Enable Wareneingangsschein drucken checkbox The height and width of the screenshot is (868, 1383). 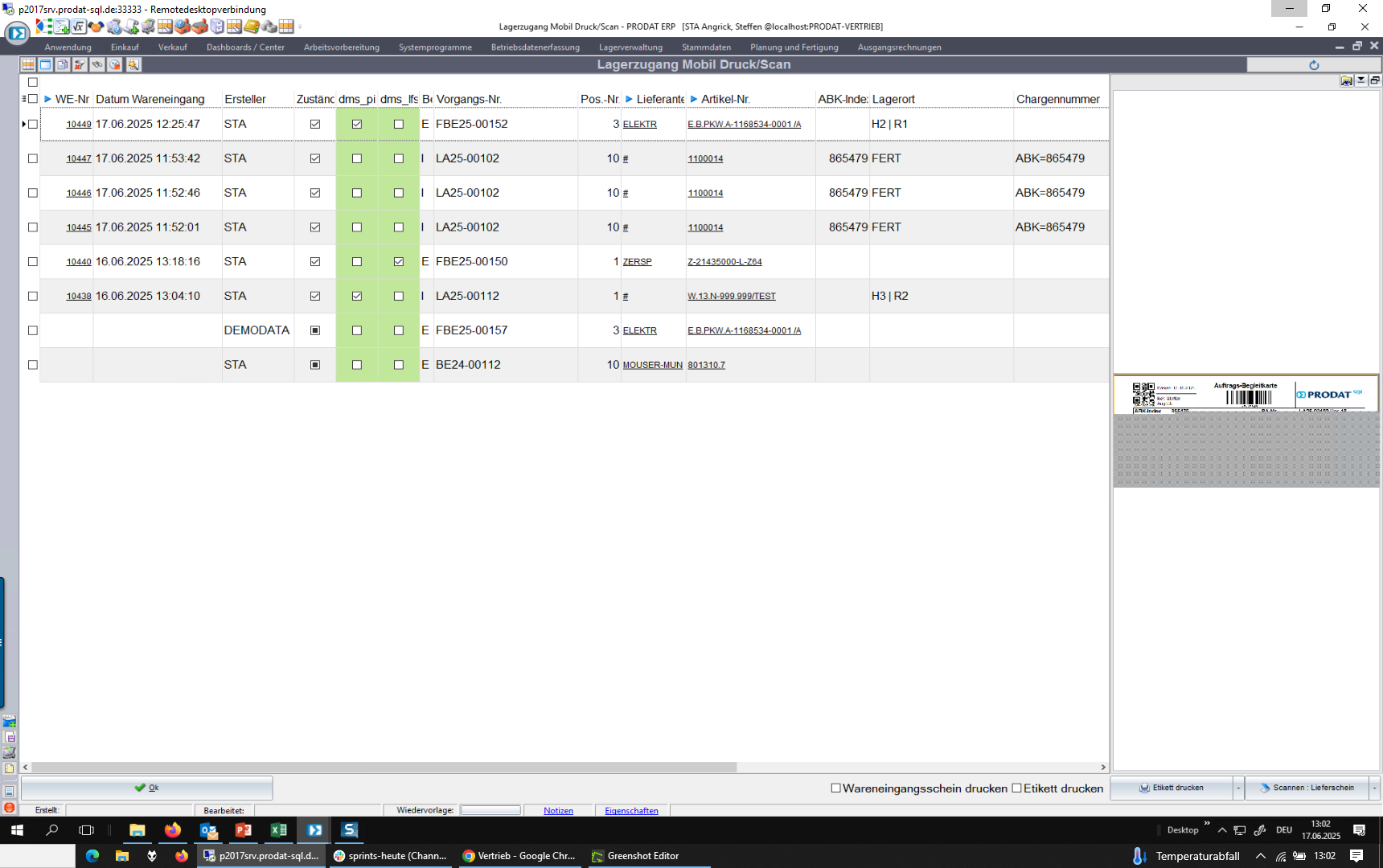point(835,788)
